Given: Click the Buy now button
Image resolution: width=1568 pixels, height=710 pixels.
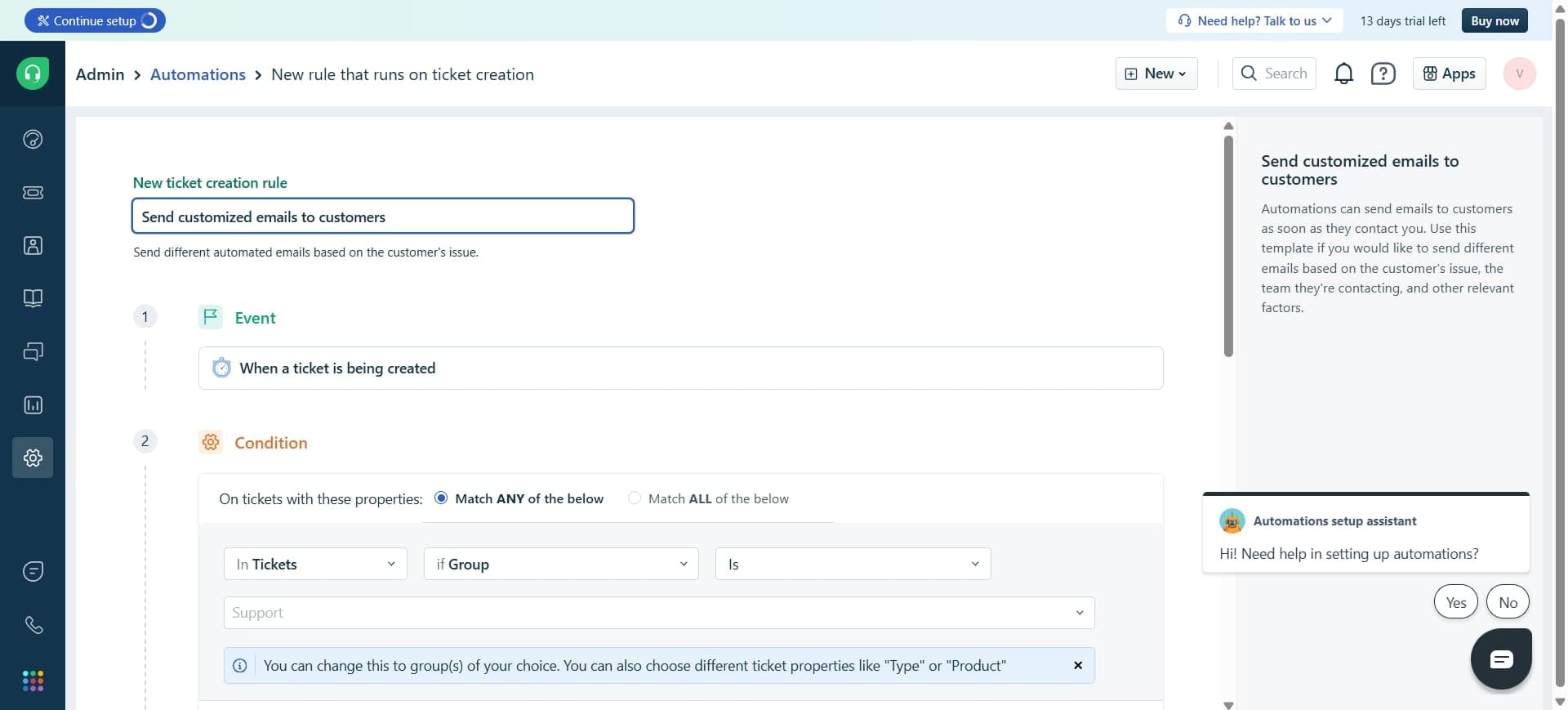Looking at the screenshot, I should pyautogui.click(x=1494, y=20).
